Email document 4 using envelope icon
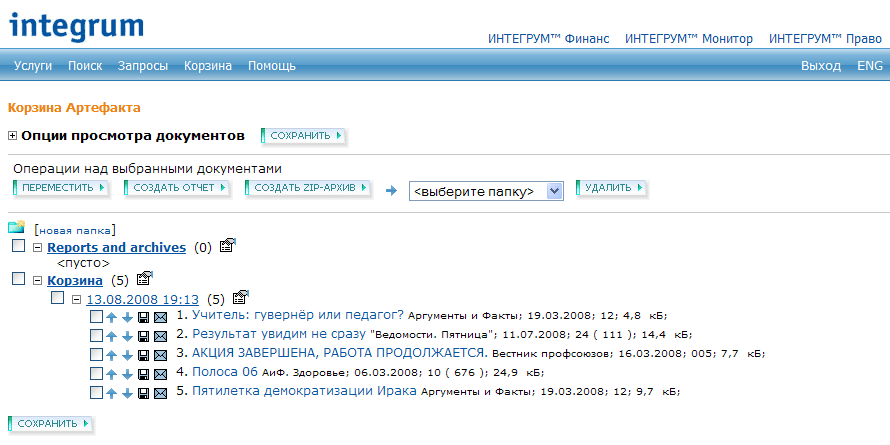The image size is (890, 445). point(160,374)
